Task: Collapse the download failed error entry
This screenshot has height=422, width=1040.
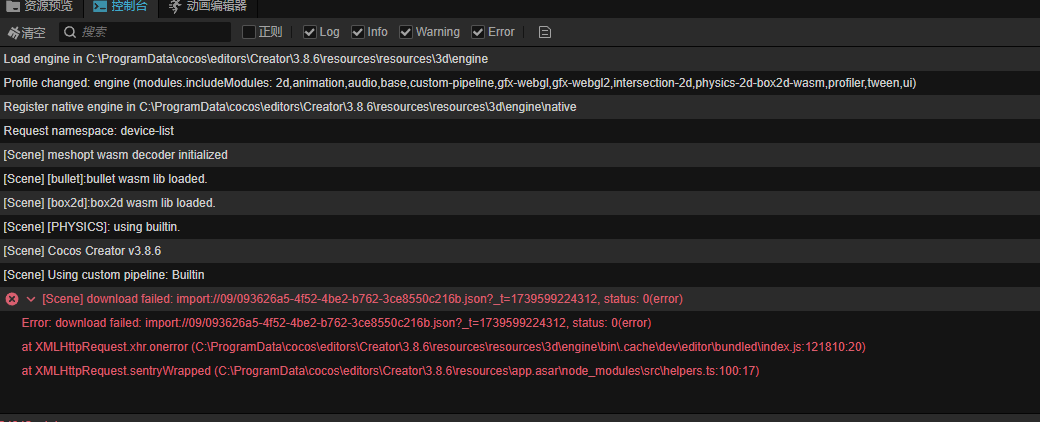Action: pos(31,299)
